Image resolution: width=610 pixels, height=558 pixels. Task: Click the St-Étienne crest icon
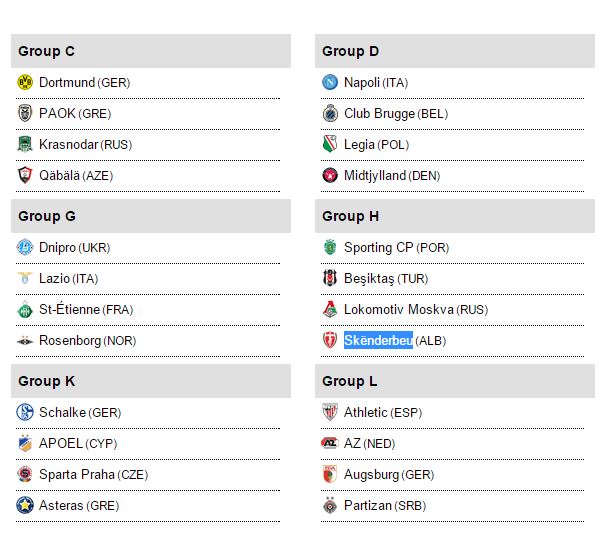[25, 309]
